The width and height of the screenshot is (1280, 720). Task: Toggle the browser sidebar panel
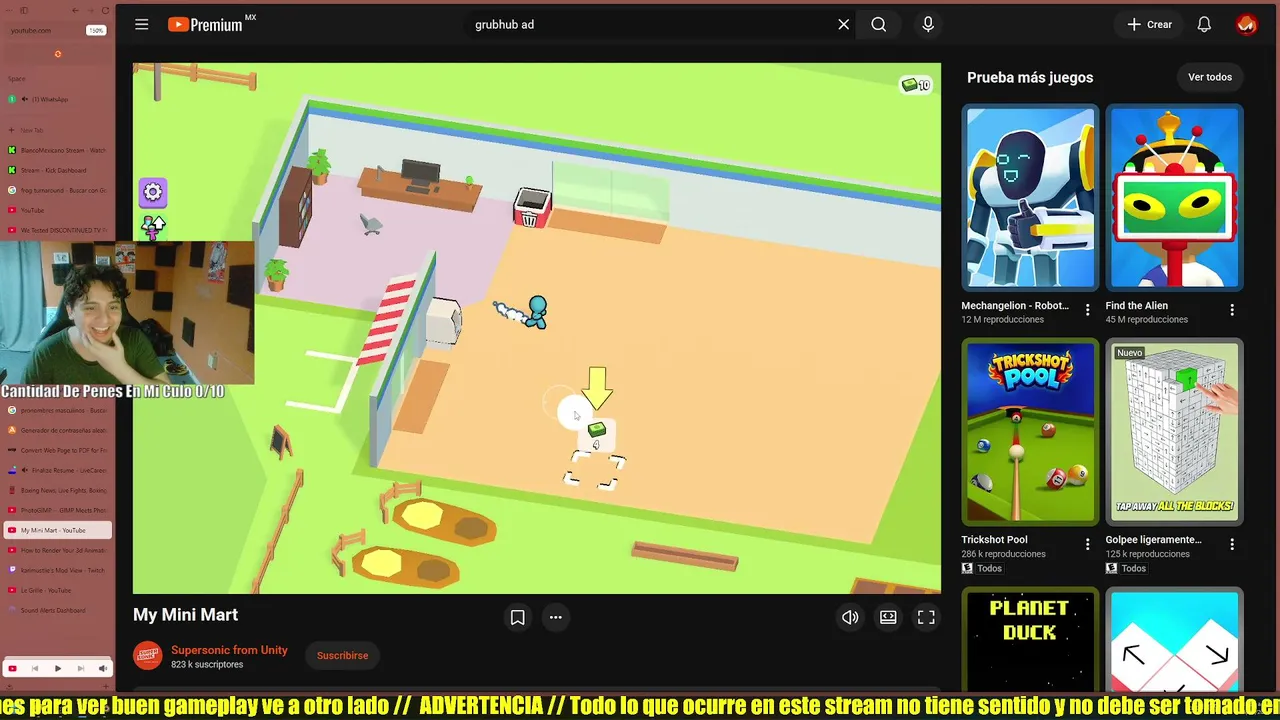click(24, 11)
